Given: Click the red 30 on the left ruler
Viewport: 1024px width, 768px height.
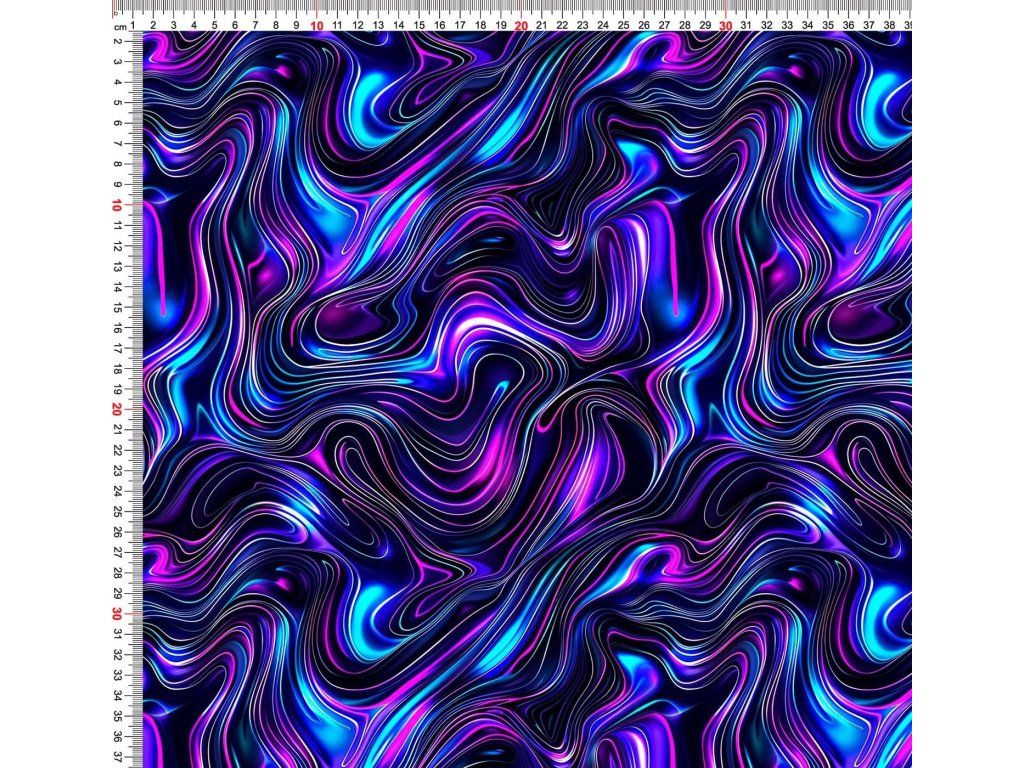Looking at the screenshot, I should pyautogui.click(x=117, y=614).
